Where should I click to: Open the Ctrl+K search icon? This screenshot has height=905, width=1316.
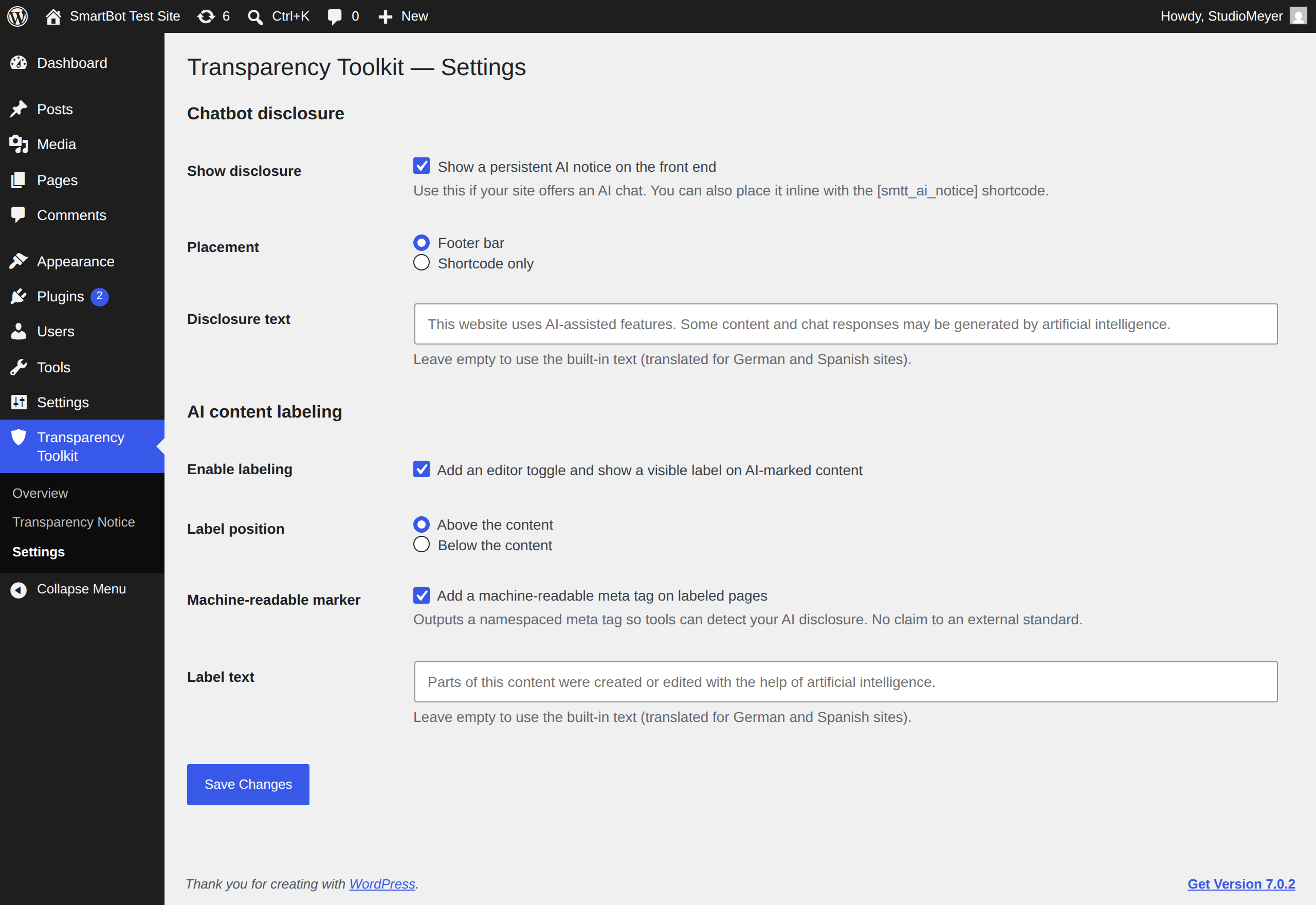click(x=255, y=17)
